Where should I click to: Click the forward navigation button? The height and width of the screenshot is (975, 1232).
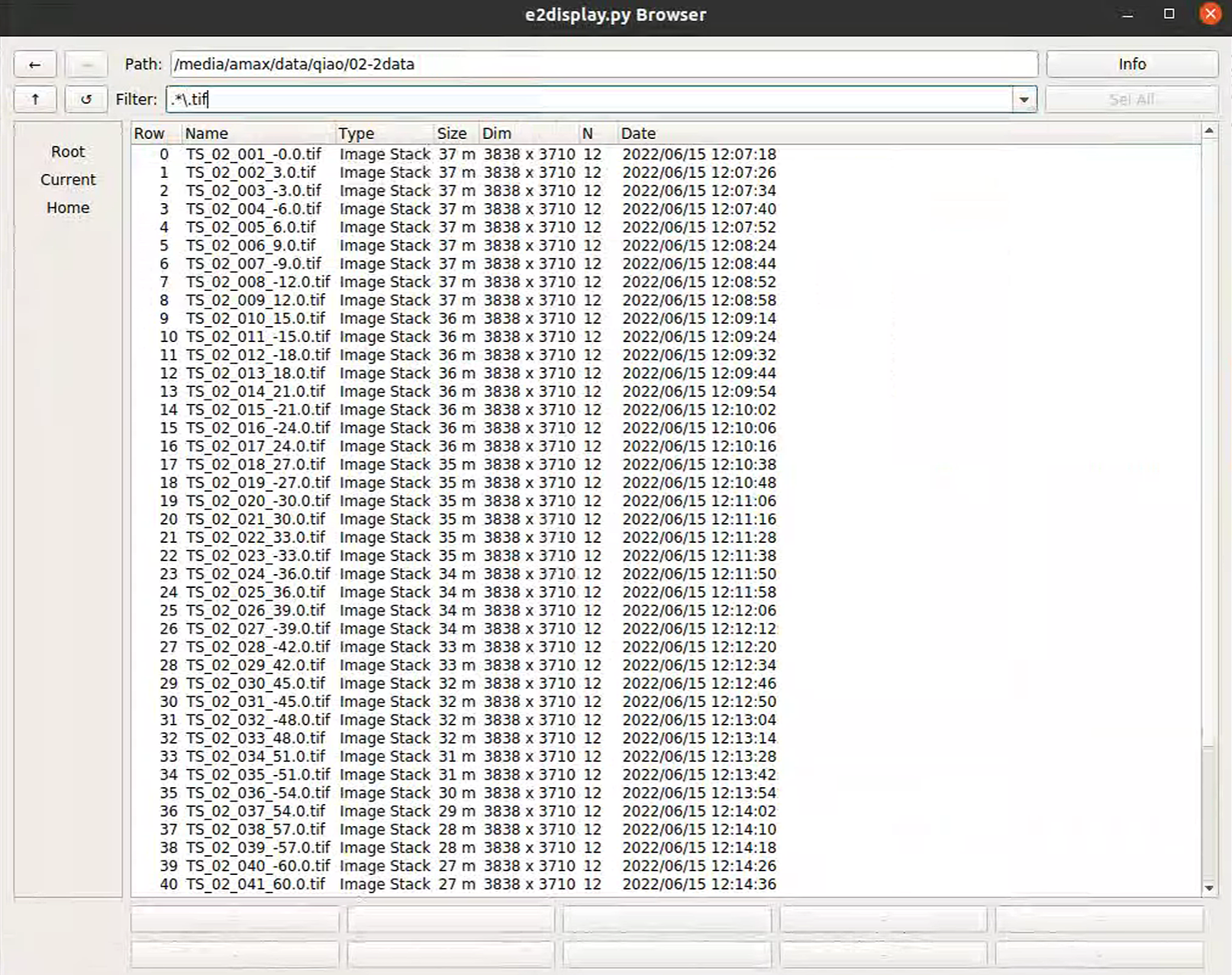(x=86, y=64)
